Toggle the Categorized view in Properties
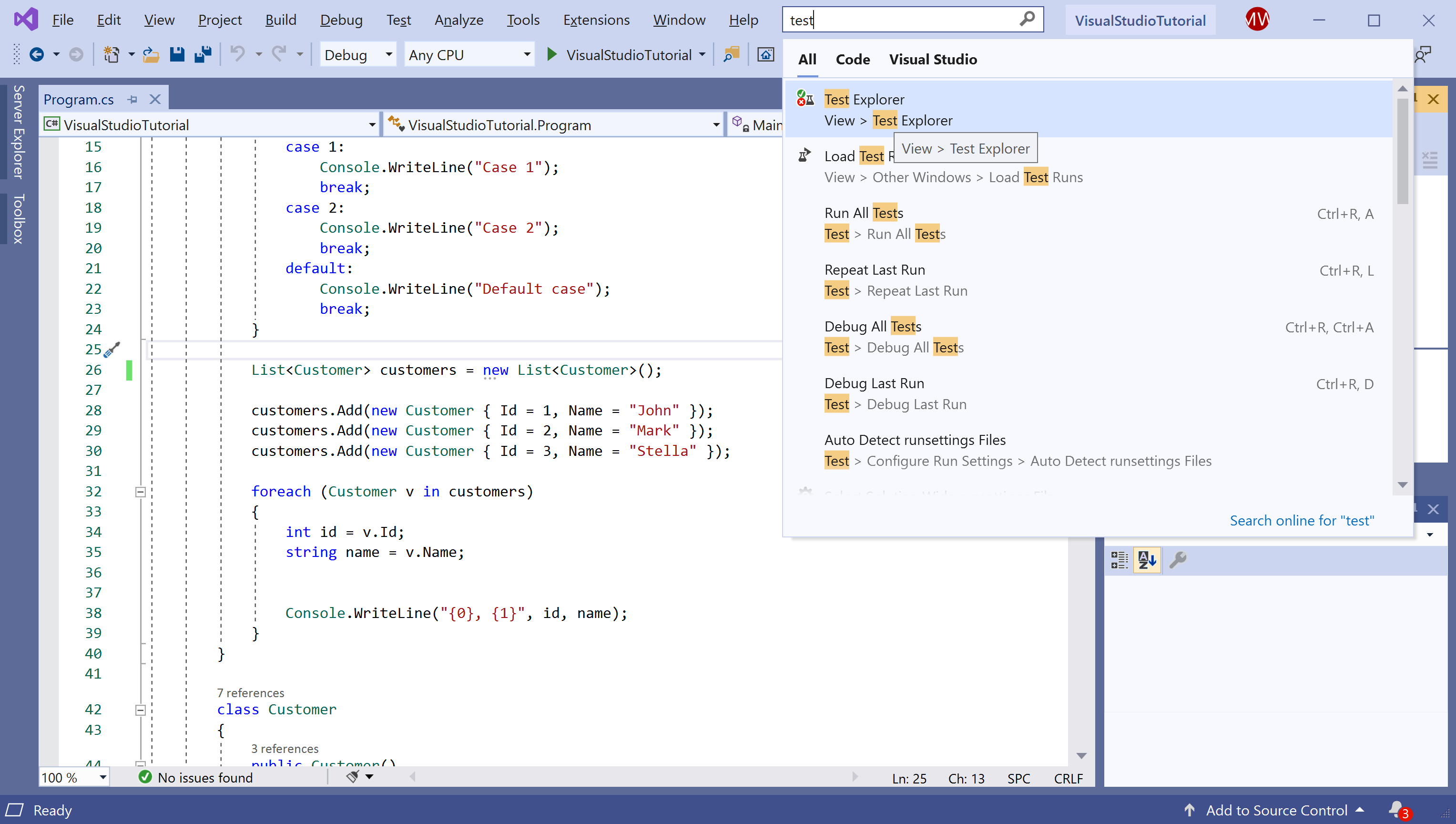Image resolution: width=1456 pixels, height=824 pixels. pyautogui.click(x=1119, y=560)
